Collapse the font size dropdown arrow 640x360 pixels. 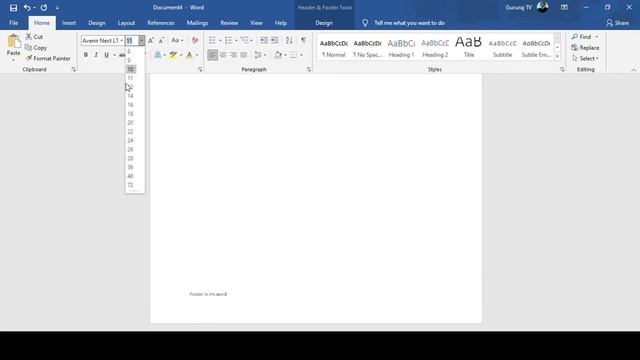pyautogui.click(x=142, y=40)
